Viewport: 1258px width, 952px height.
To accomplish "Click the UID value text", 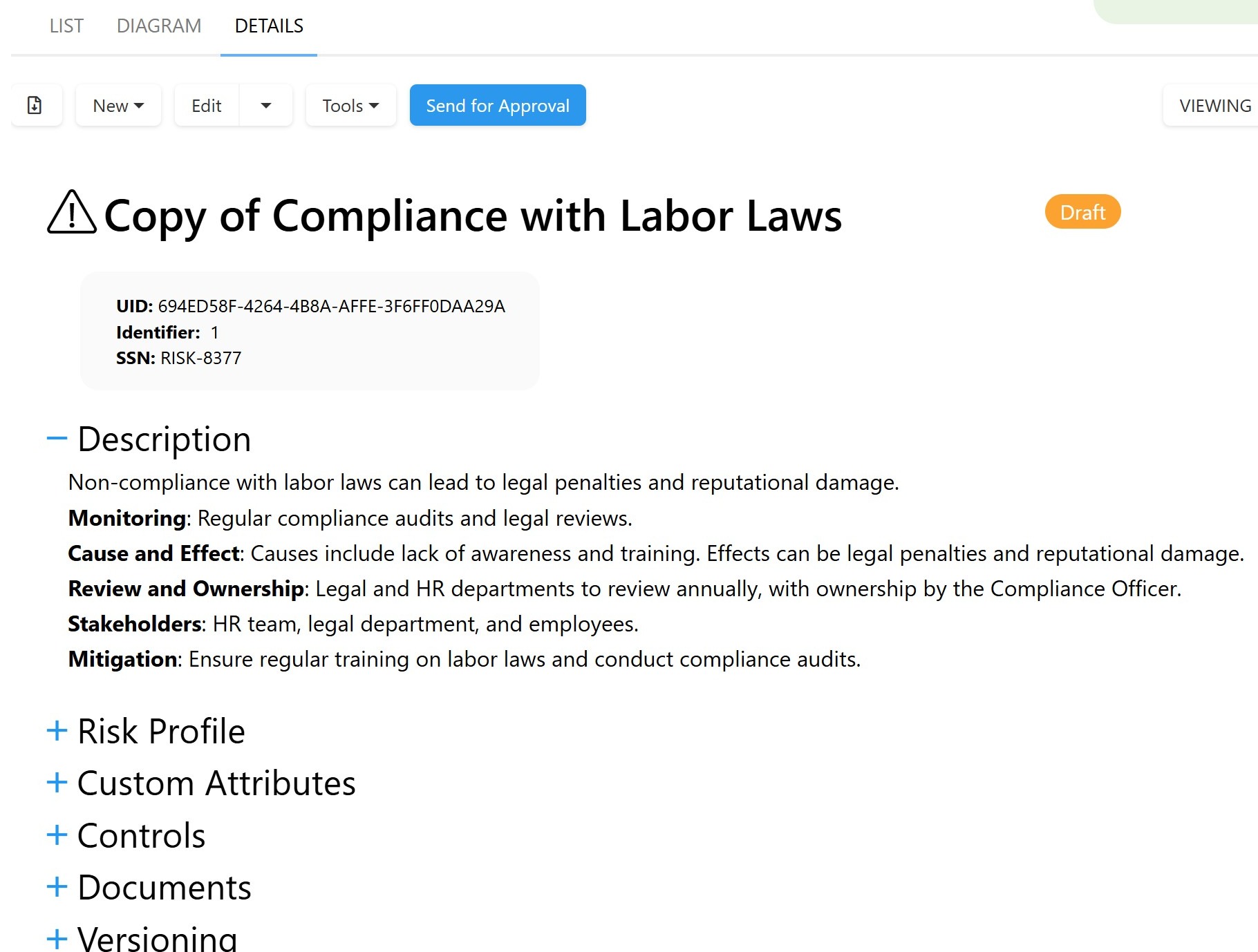I will 331,306.
